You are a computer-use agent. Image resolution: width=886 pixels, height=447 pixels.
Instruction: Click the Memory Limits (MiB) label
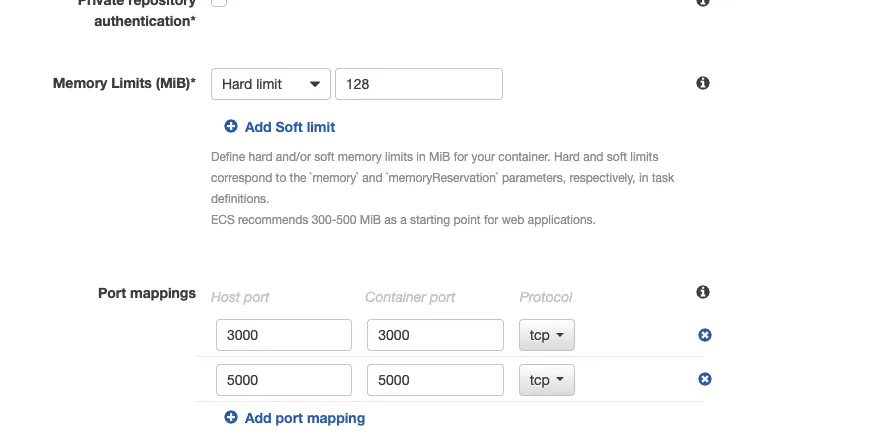(124, 83)
